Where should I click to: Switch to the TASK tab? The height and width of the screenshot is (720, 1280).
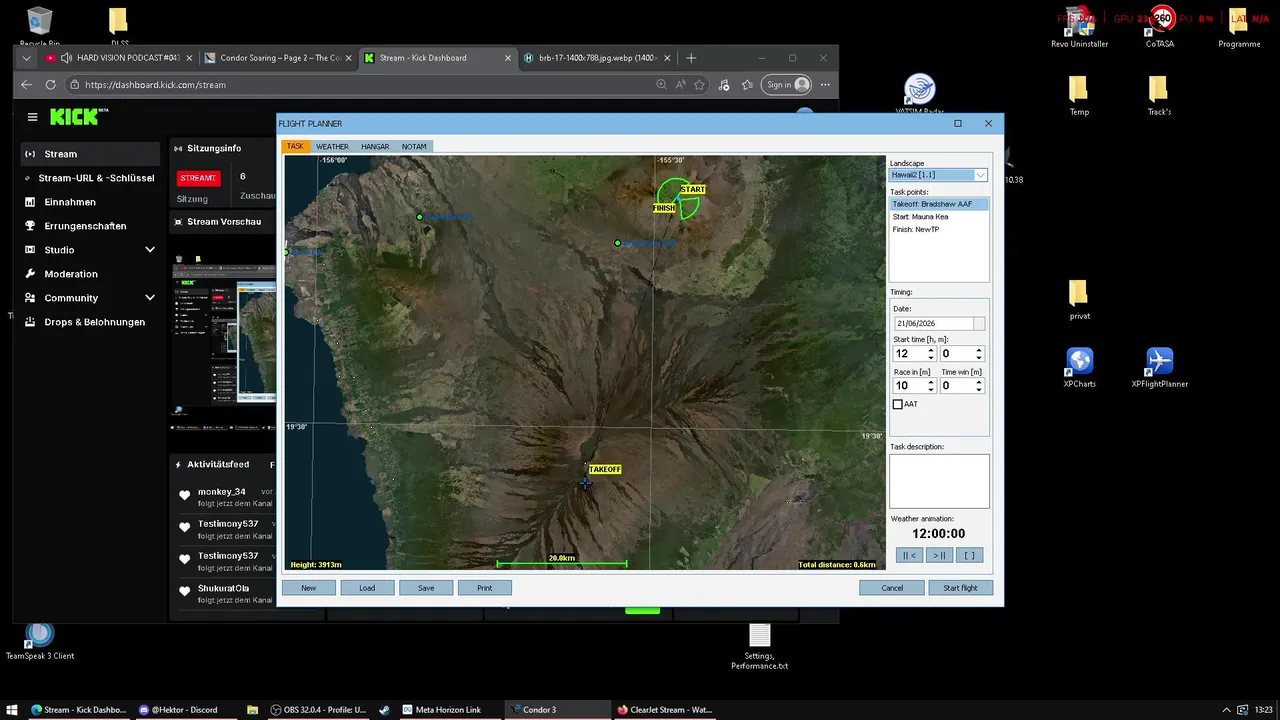[x=295, y=147]
